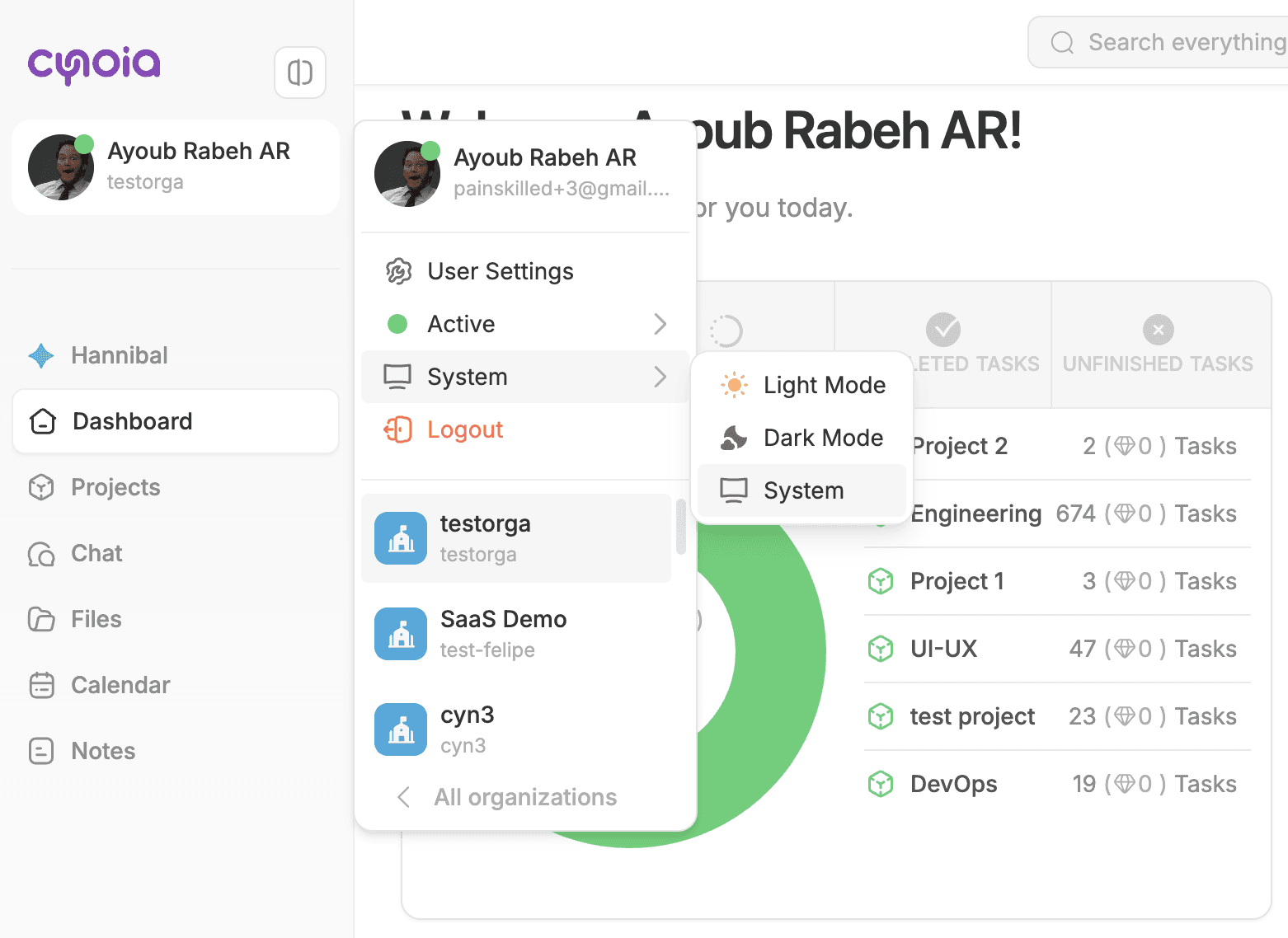1288x938 pixels.
Task: Open Notes from the sidebar
Action: point(176,751)
